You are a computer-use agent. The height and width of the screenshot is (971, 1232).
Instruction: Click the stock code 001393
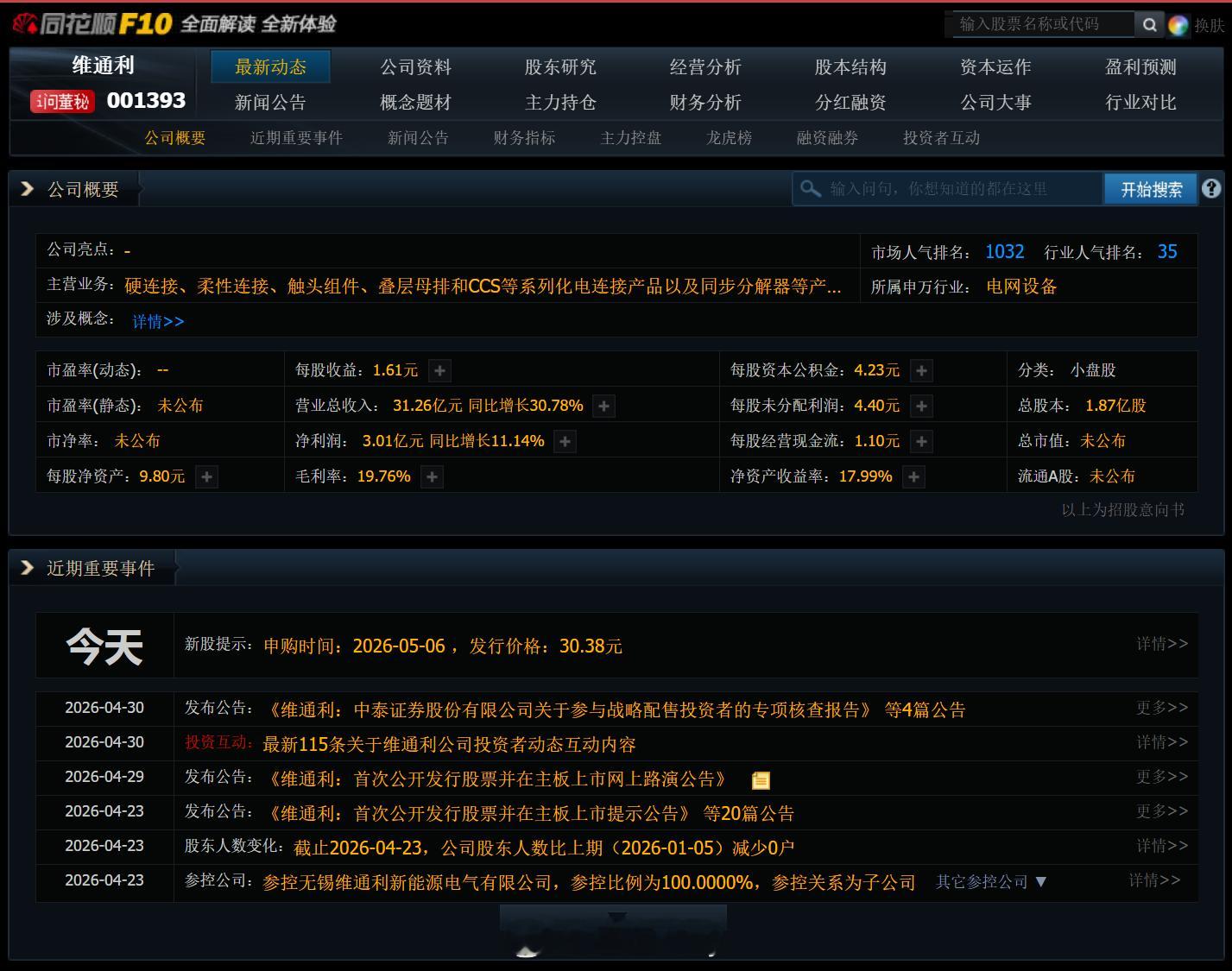pos(146,101)
